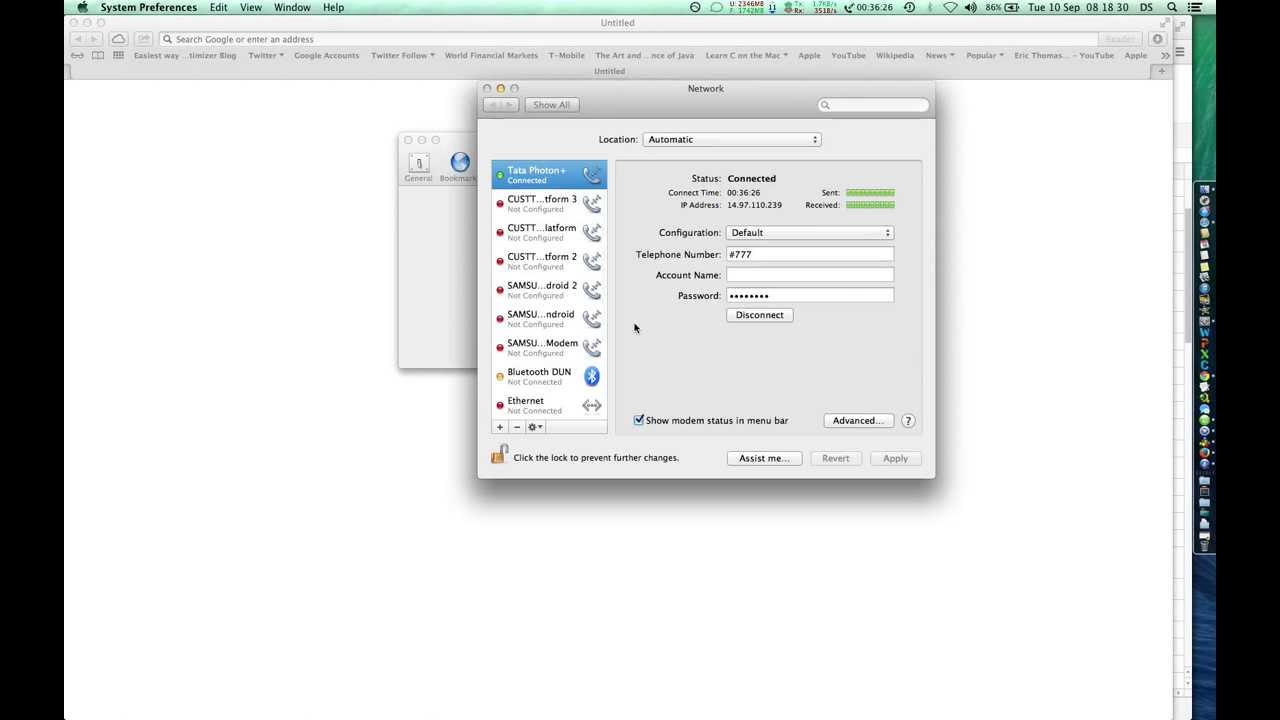Click the Tata Photon+ modem phone icon

[592, 175]
